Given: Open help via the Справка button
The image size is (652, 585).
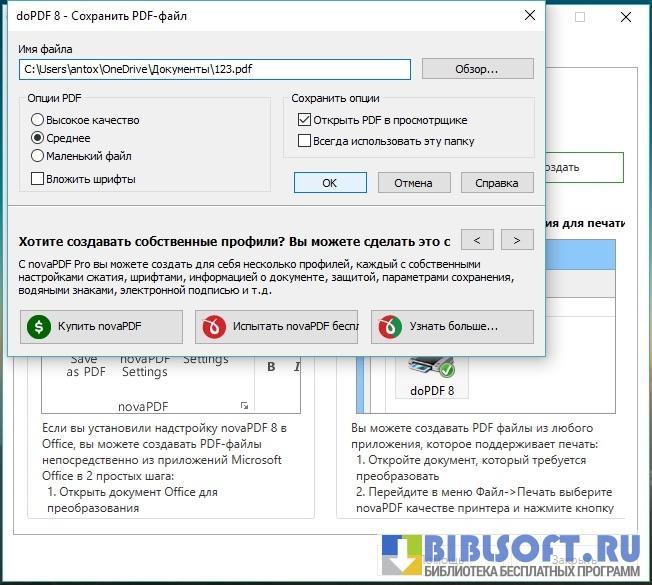Looking at the screenshot, I should (496, 183).
